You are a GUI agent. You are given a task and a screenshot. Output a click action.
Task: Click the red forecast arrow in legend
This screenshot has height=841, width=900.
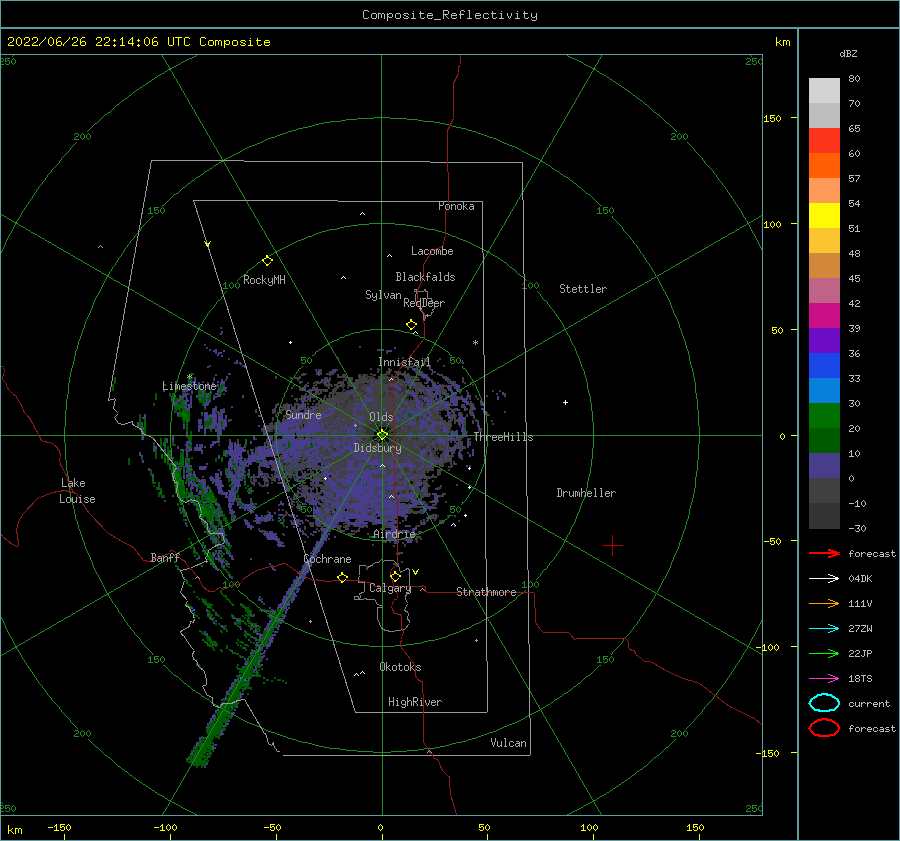[x=824, y=553]
